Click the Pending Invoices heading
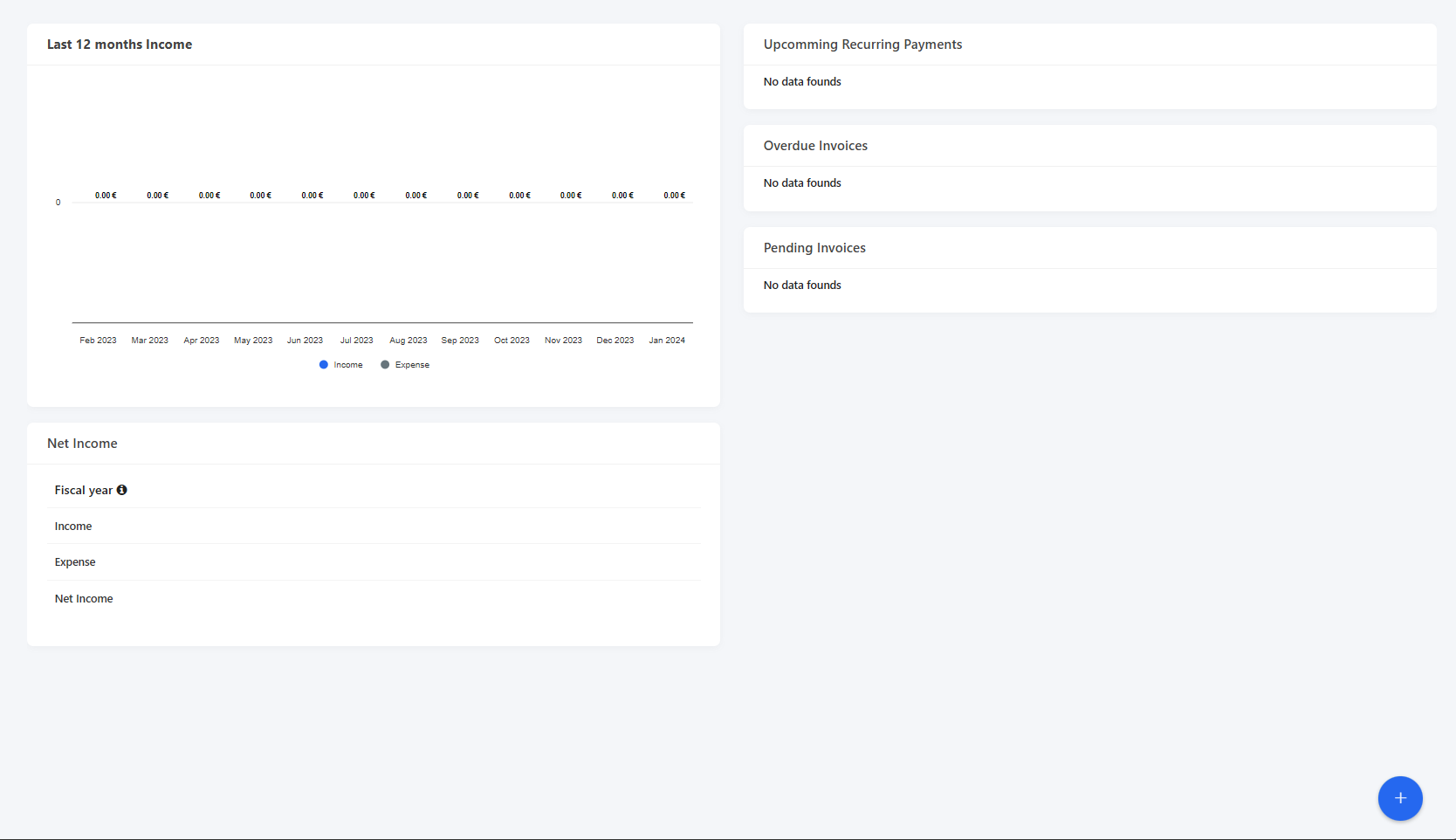 [814, 248]
